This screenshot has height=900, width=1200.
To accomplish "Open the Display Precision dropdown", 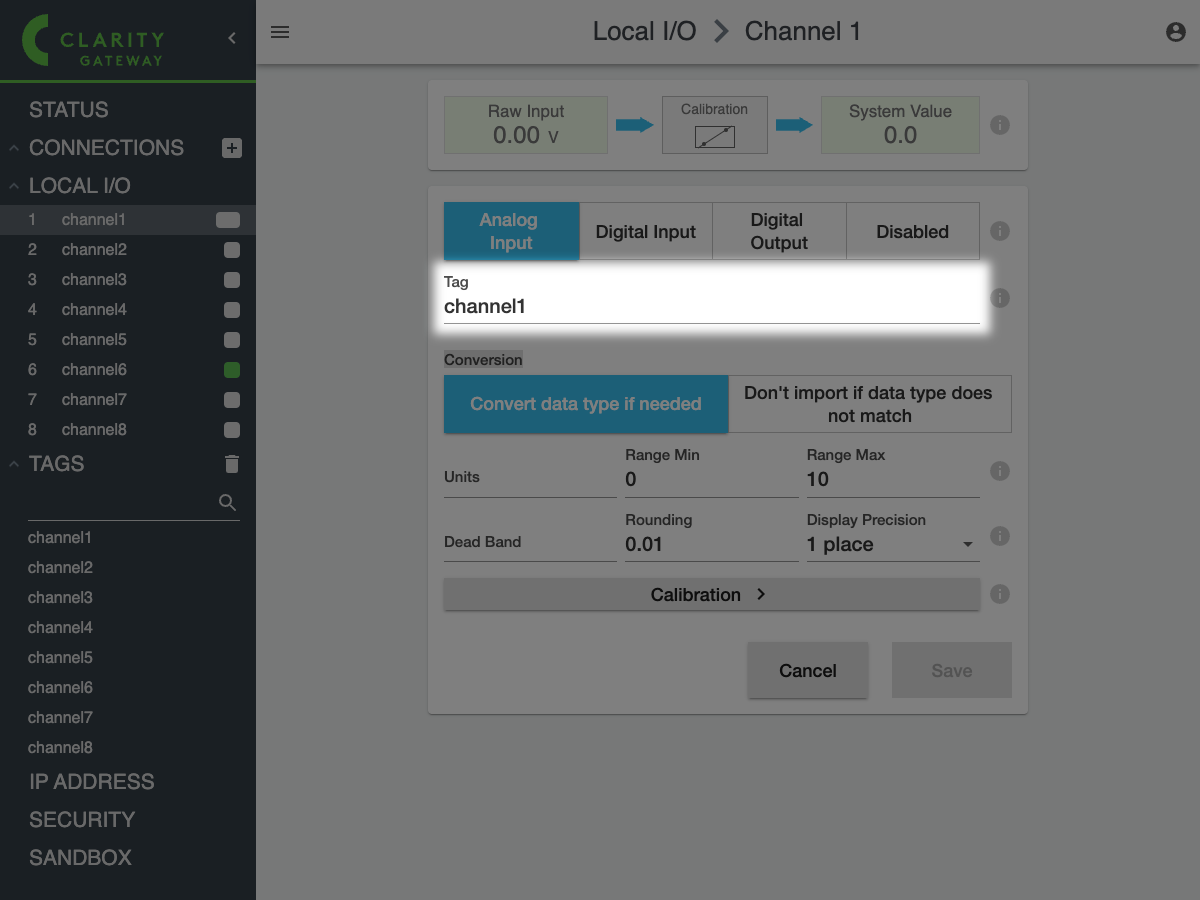I will (x=892, y=544).
